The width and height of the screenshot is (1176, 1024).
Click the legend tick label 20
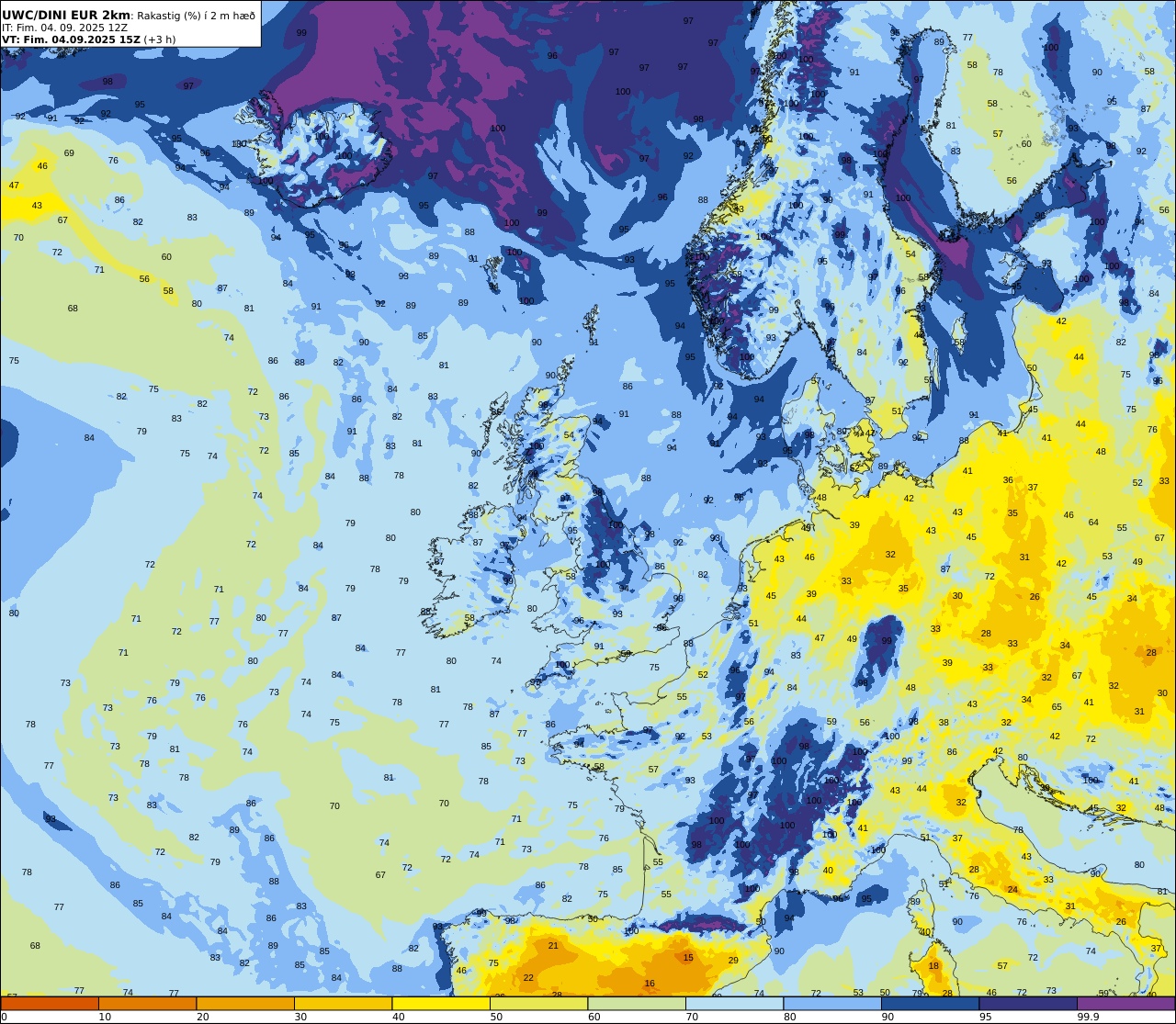pyautogui.click(x=203, y=1017)
